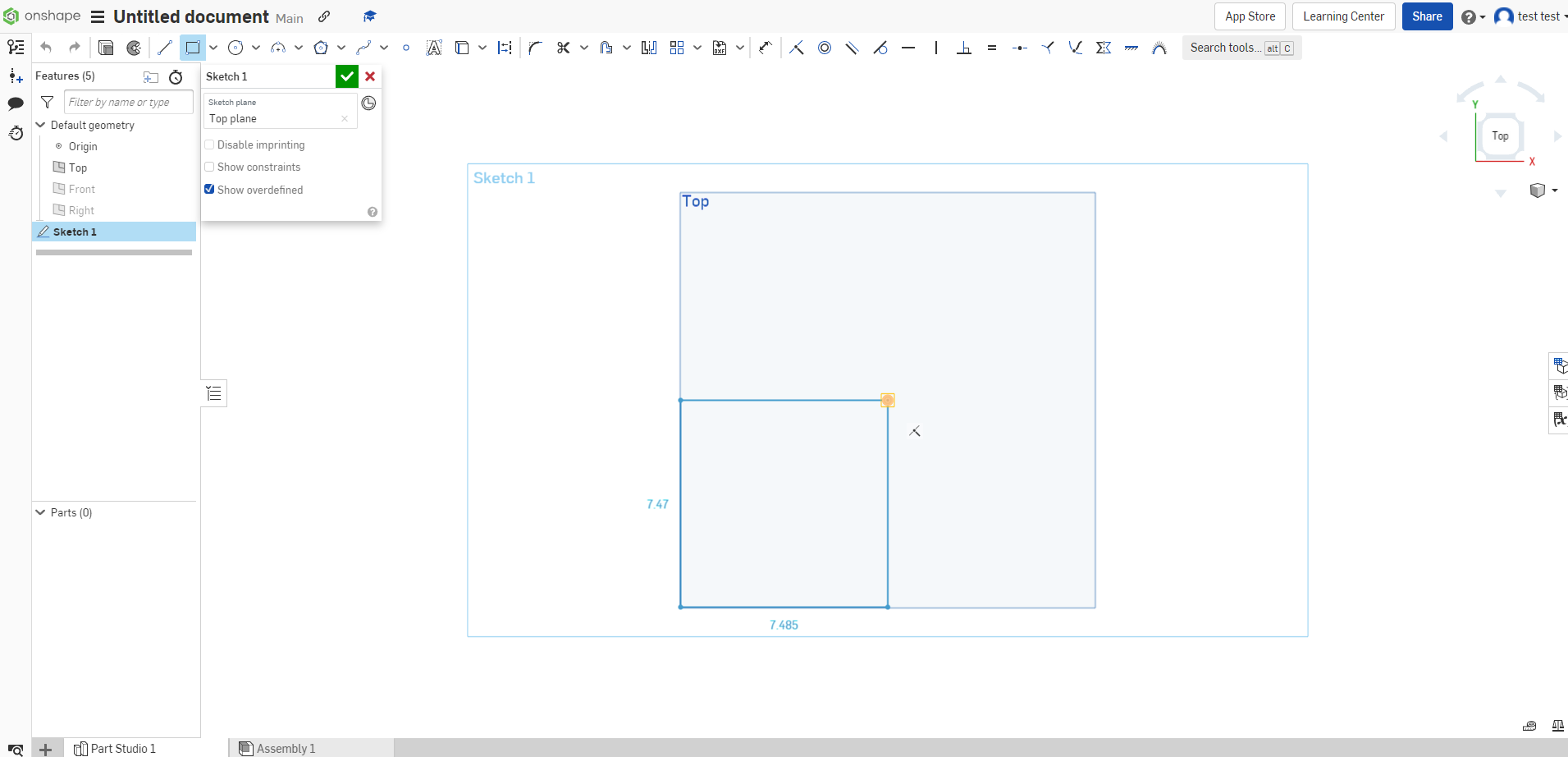Image resolution: width=1568 pixels, height=757 pixels.
Task: Uncheck Show overdefined option
Action: point(210,189)
